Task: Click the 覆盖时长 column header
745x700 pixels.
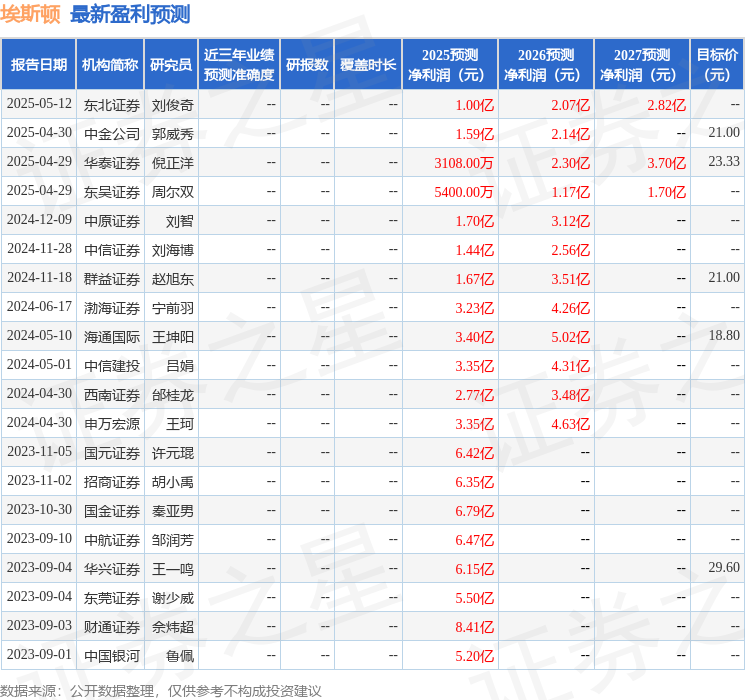Action: coord(368,65)
